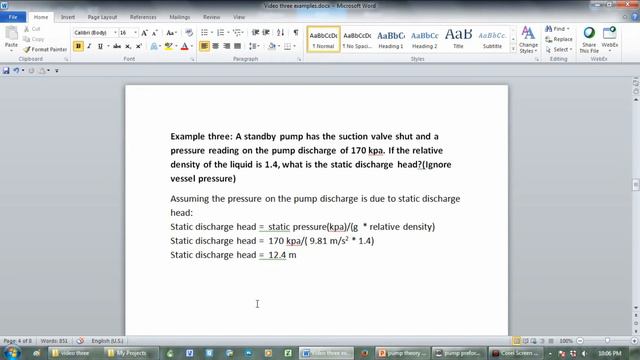The width and height of the screenshot is (640, 360).
Task: Open Change Styles menu
Action: coord(528,40)
